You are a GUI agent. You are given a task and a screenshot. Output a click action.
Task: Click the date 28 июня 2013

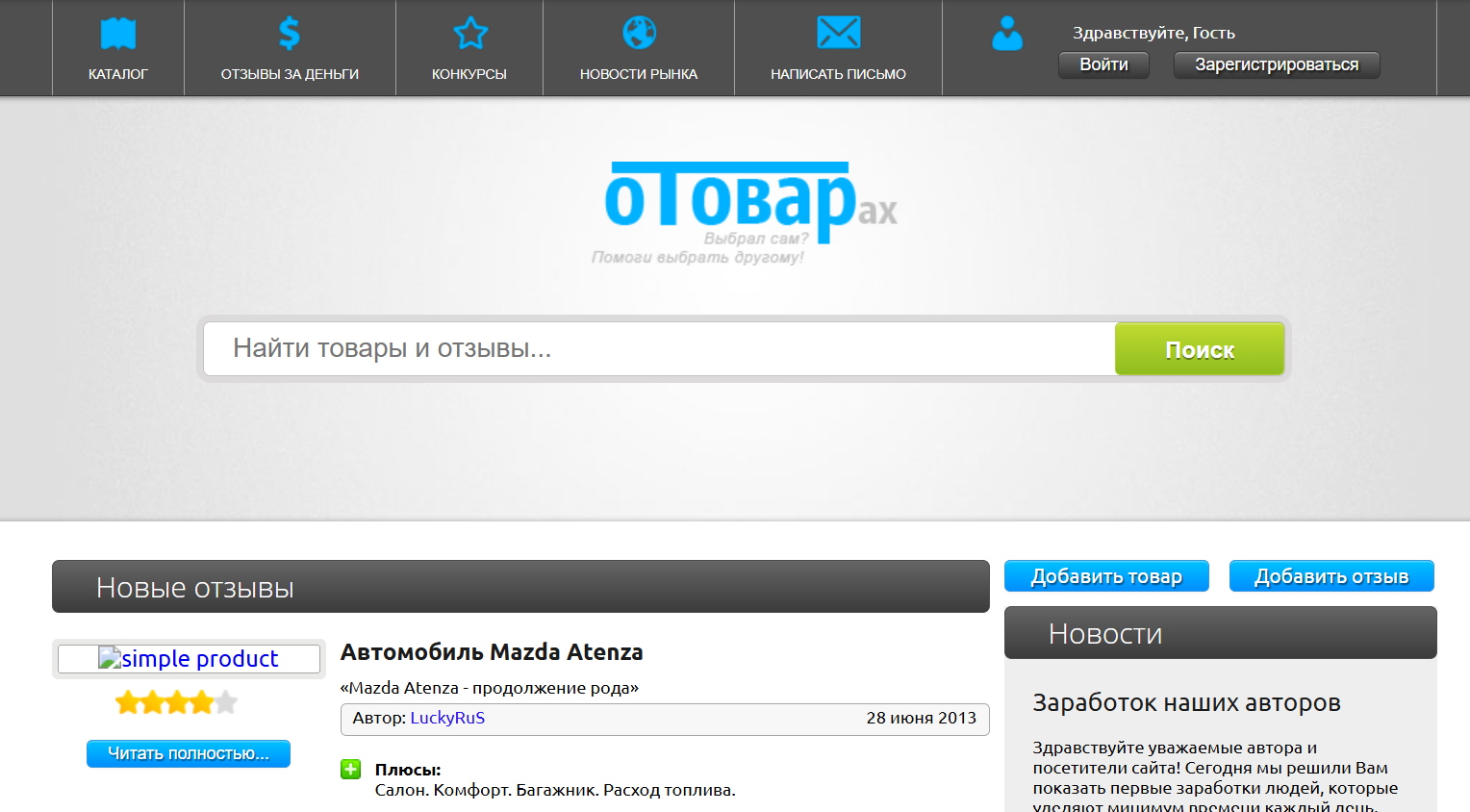coord(922,718)
